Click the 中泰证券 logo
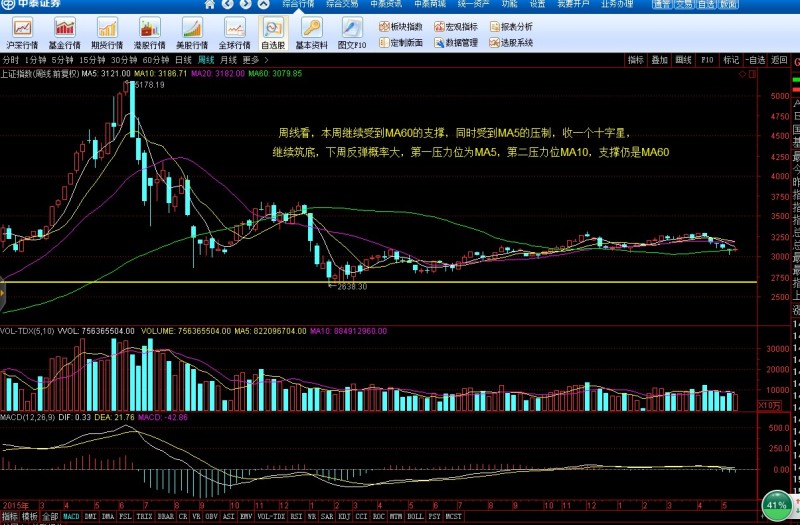Viewport: 800px width, 525px height. 31,4
